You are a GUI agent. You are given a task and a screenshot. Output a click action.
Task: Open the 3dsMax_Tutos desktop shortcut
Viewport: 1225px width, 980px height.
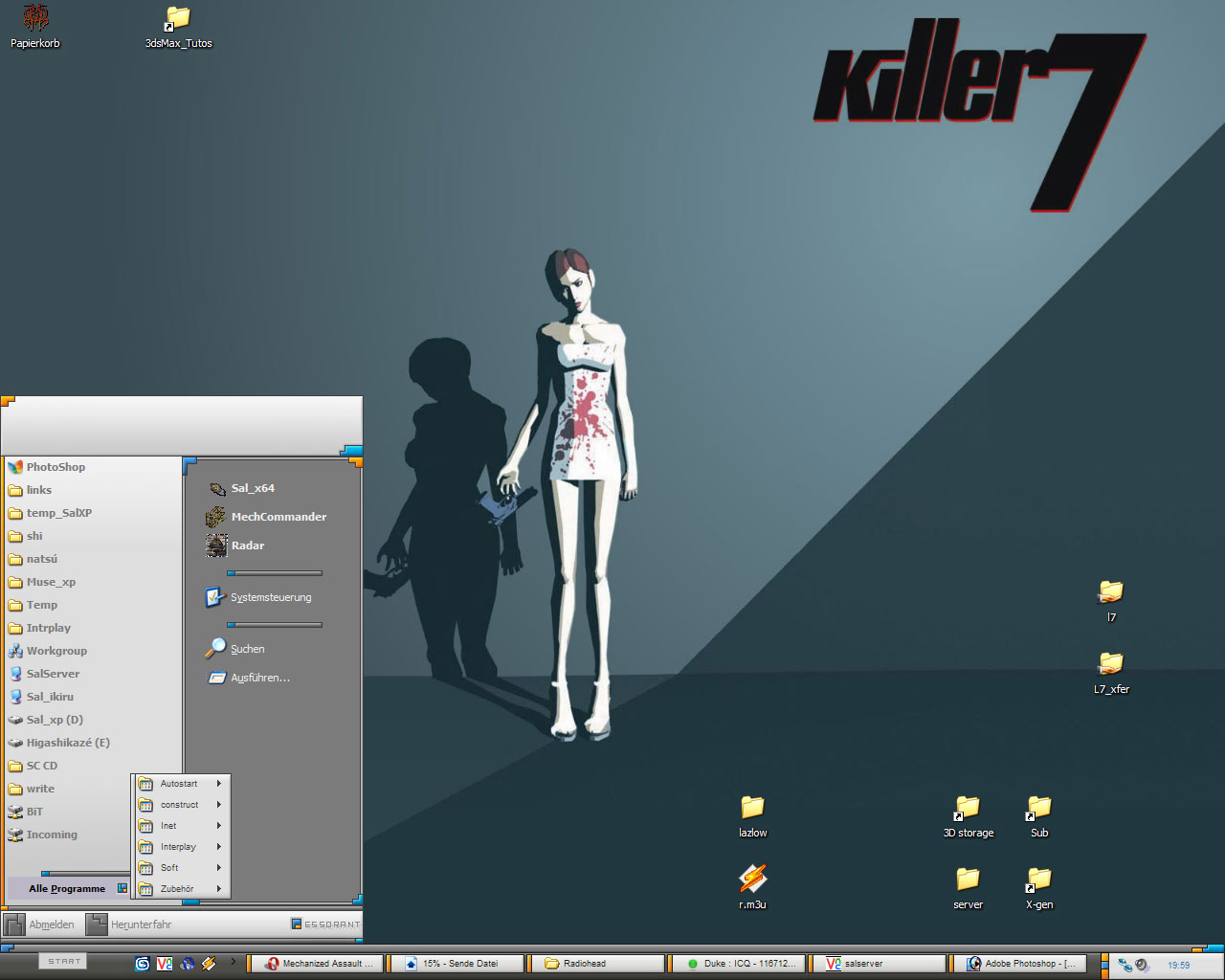178,27
